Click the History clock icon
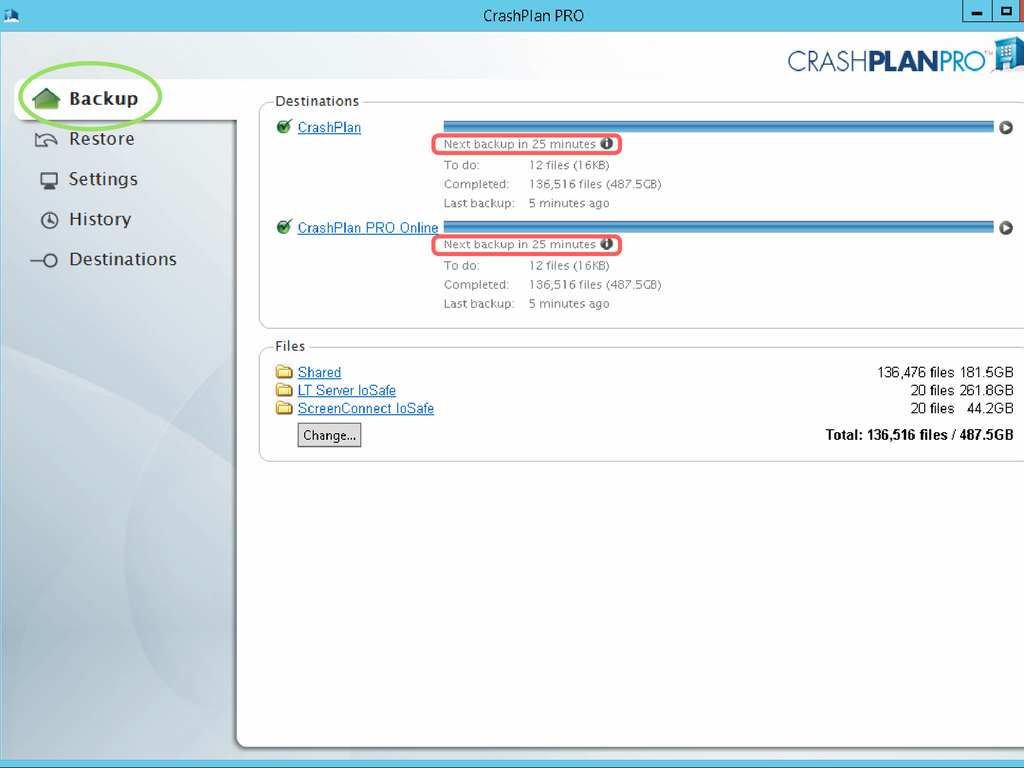Screen dimensions: 1024x768 pos(49,220)
